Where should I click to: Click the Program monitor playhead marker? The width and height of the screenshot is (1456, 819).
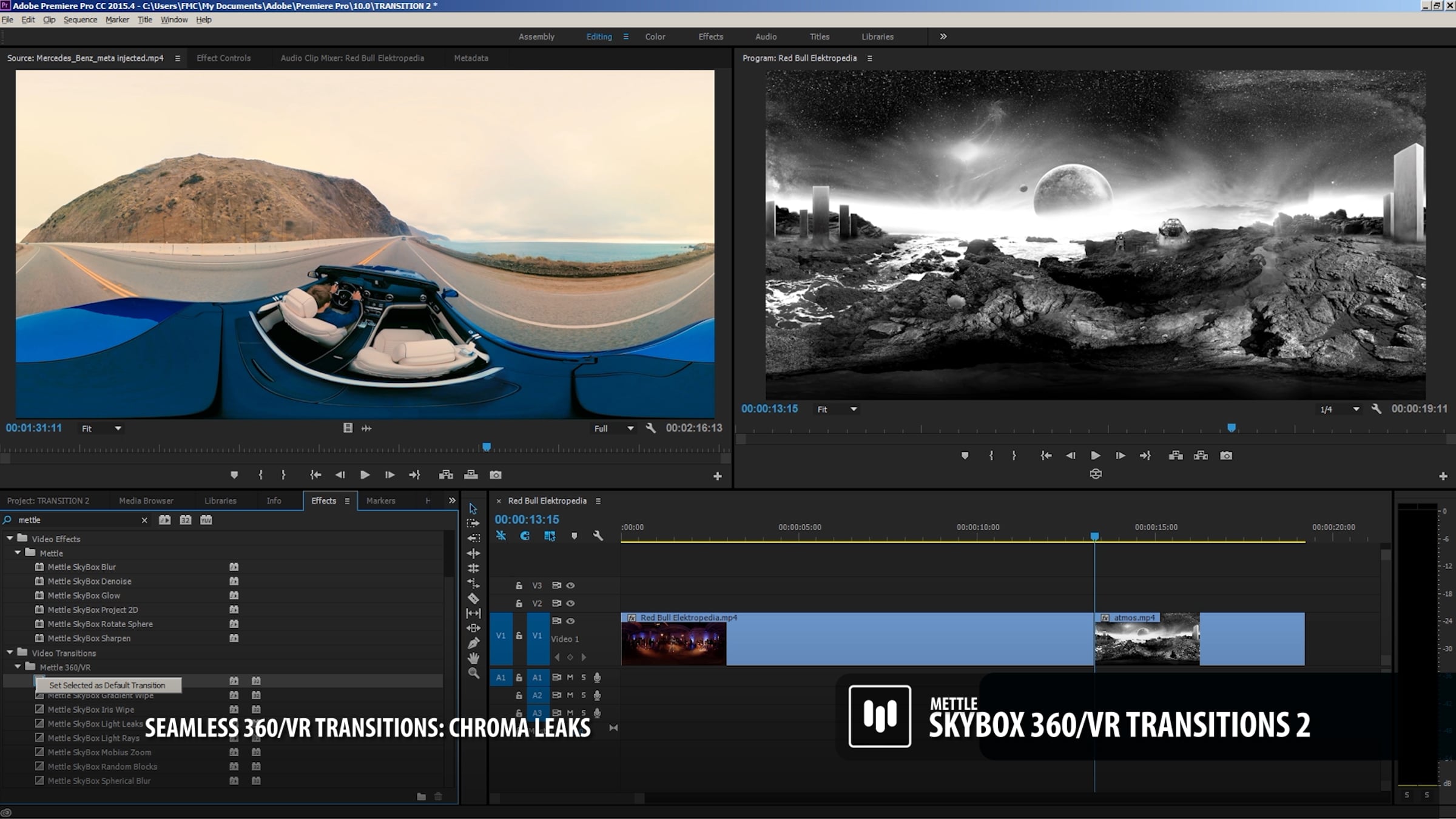coord(1232,428)
